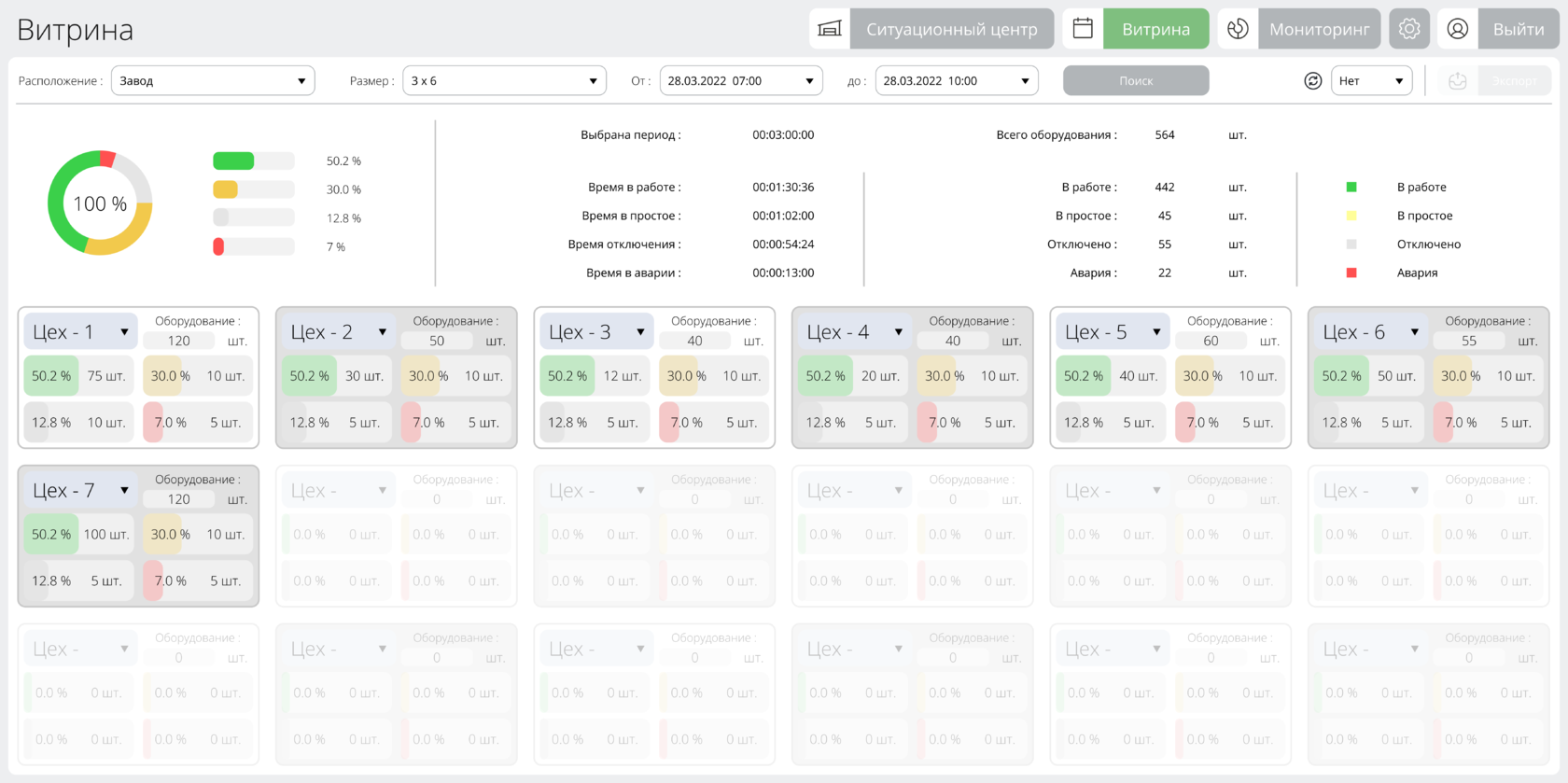Image resolution: width=1568 pixels, height=783 pixels.
Task: Click the yellow 30.0 % progress bar
Action: pos(254,189)
